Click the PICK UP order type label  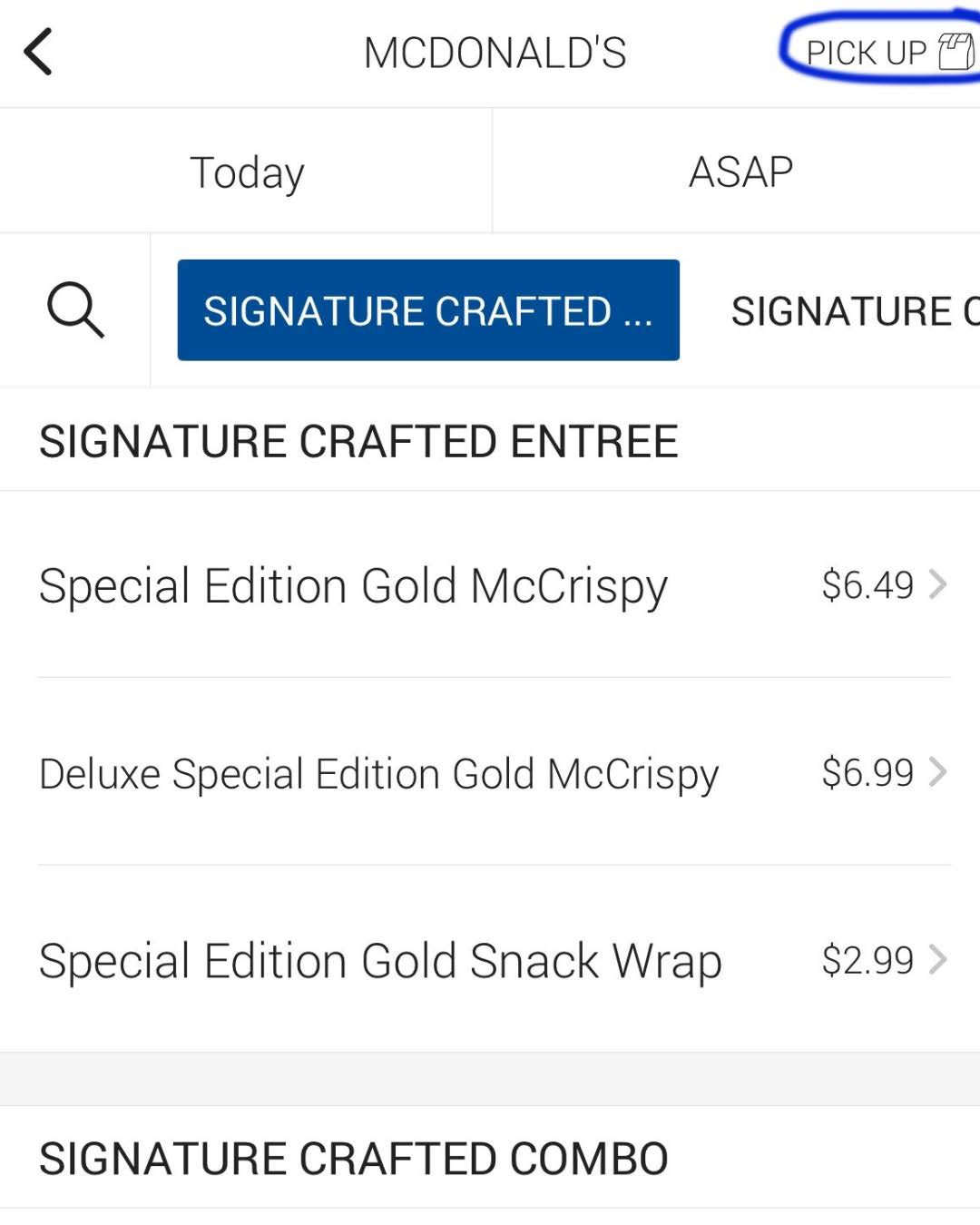coord(866,54)
